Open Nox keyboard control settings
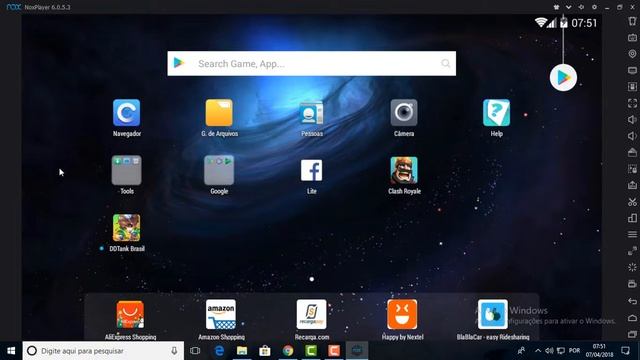 click(x=632, y=38)
